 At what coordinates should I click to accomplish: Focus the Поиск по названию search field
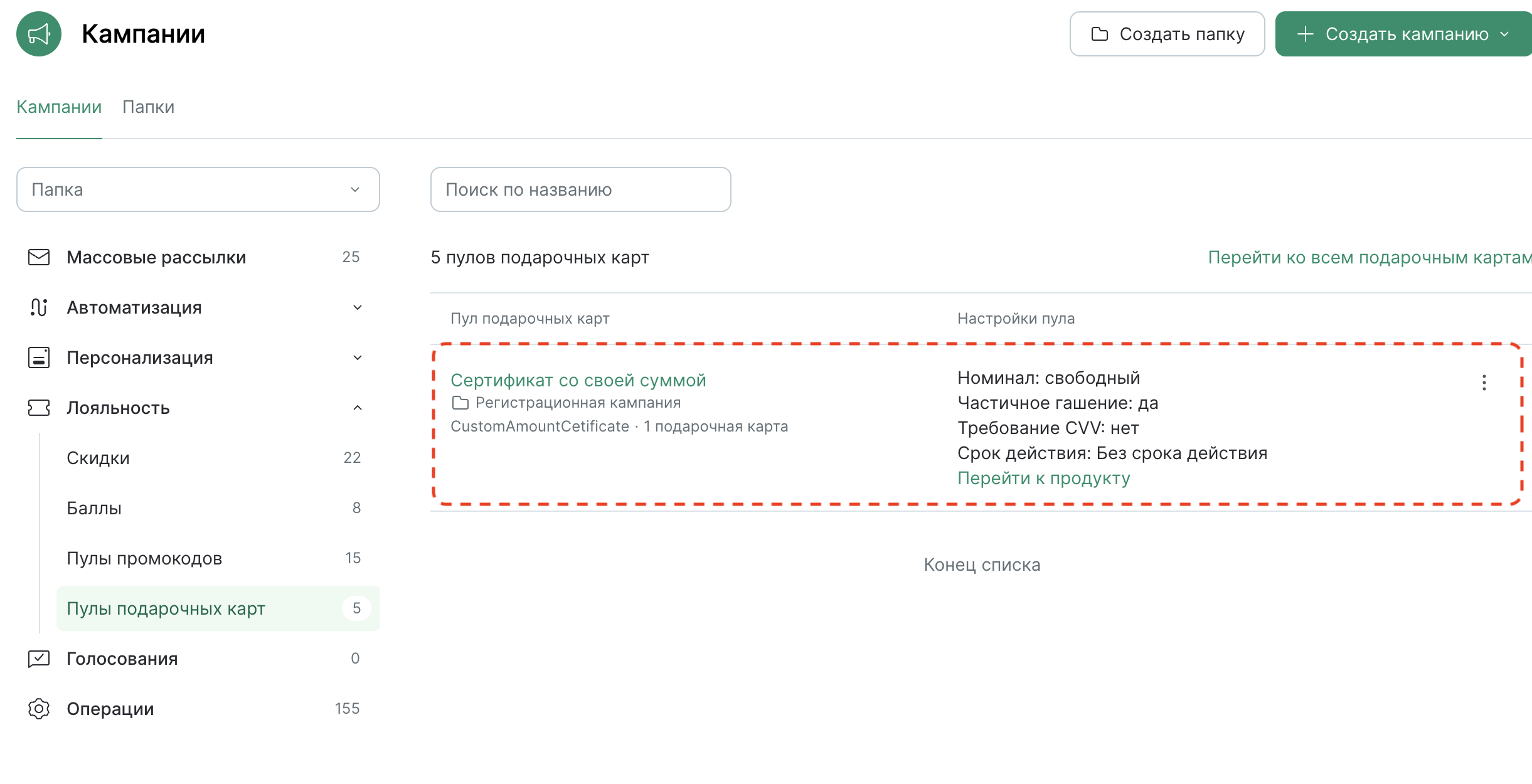point(581,189)
